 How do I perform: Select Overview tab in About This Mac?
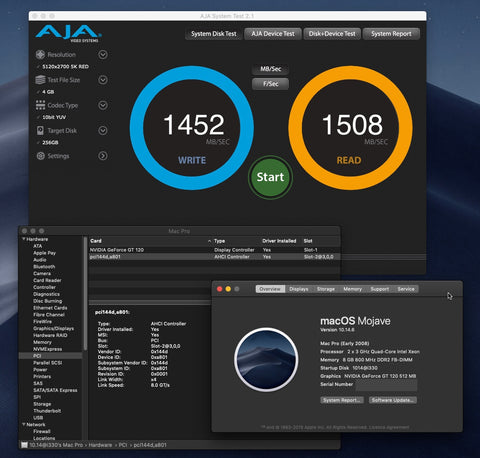(x=270, y=289)
